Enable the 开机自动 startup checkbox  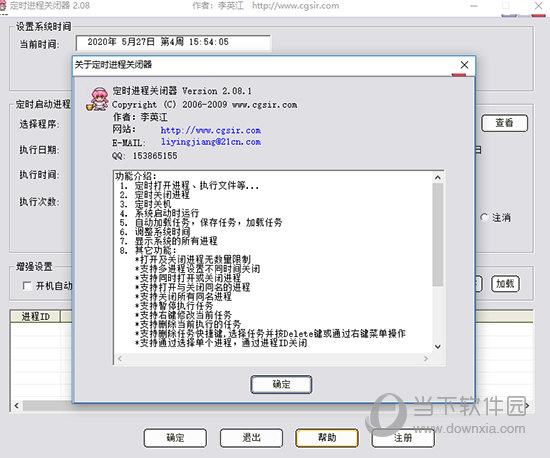click(27, 286)
